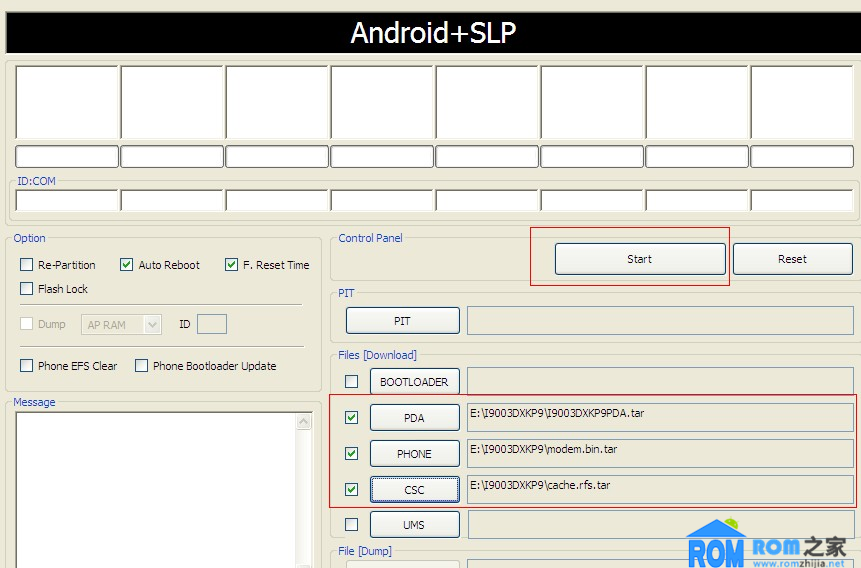Image resolution: width=861 pixels, height=568 pixels.
Task: Browse for the PDA file
Action: (414, 418)
